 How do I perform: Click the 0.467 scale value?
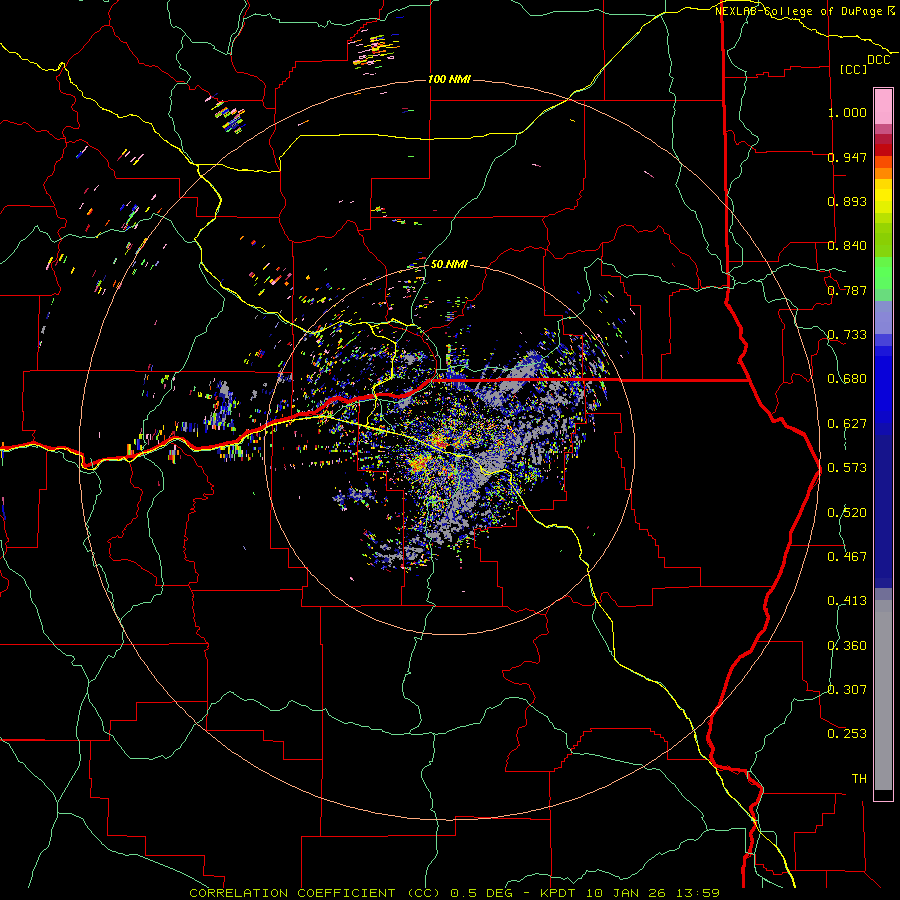pos(847,557)
